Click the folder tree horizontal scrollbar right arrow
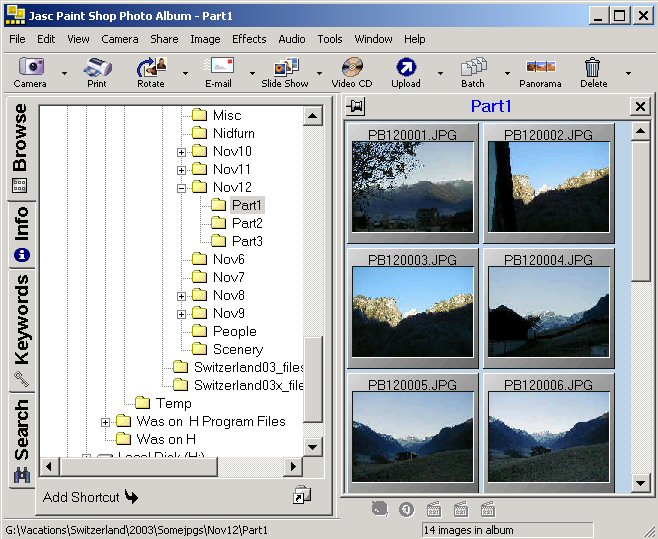658x539 pixels. (x=294, y=466)
